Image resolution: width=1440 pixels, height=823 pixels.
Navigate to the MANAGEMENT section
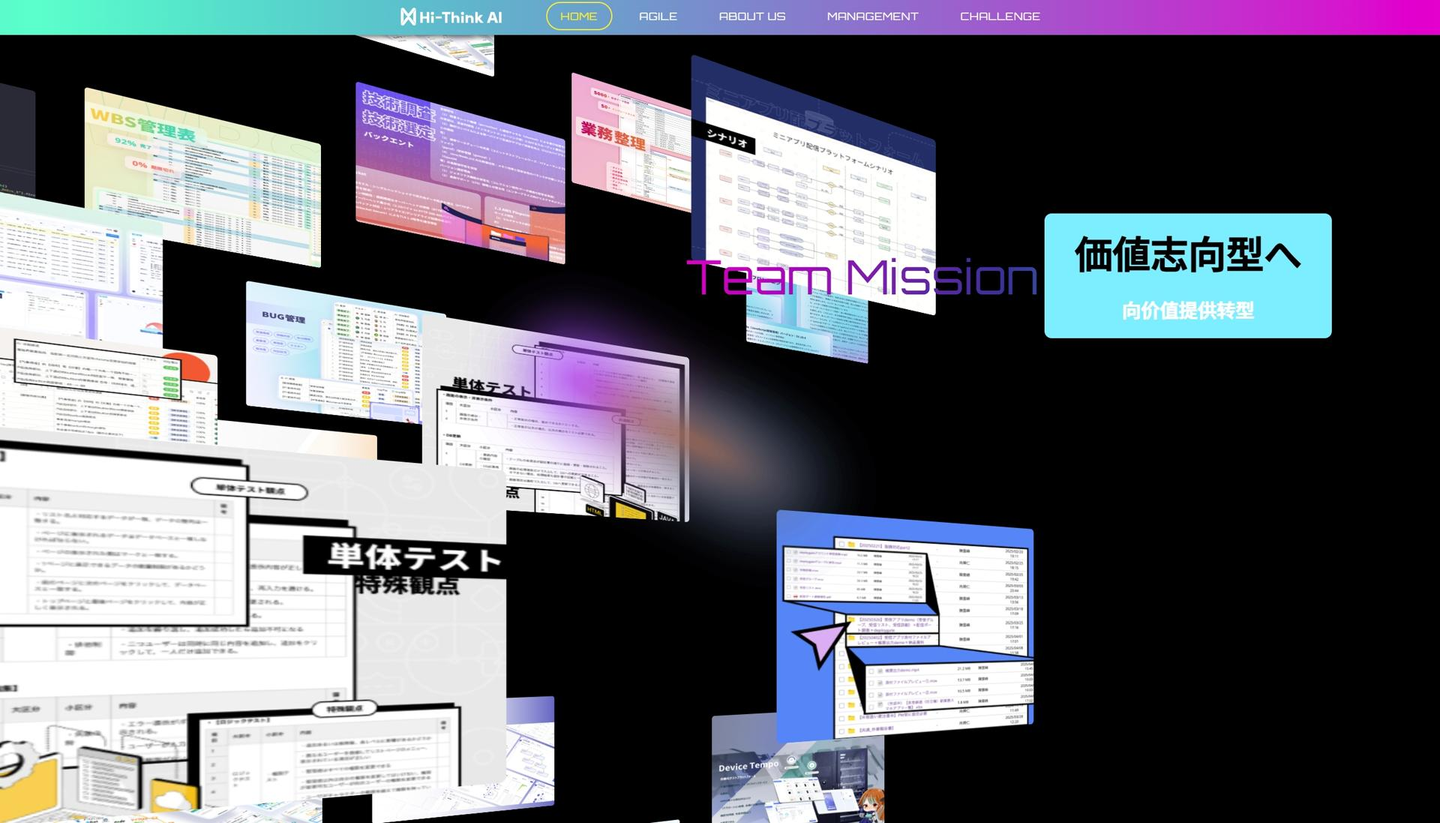pyautogui.click(x=872, y=16)
